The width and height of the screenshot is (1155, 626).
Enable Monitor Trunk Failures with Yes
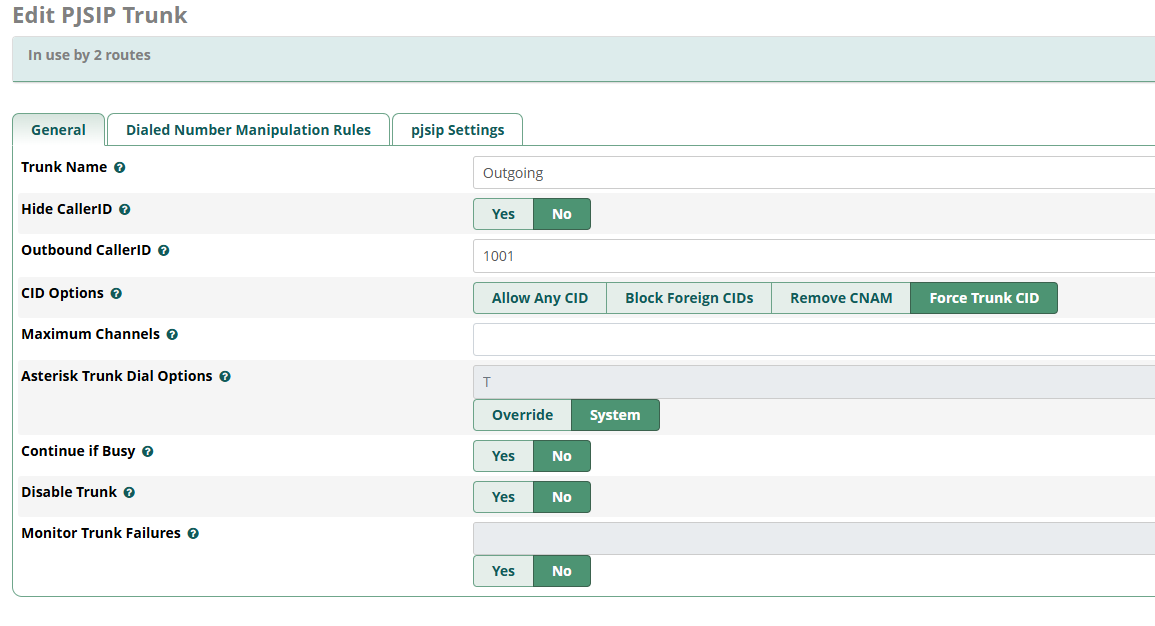[x=503, y=572]
